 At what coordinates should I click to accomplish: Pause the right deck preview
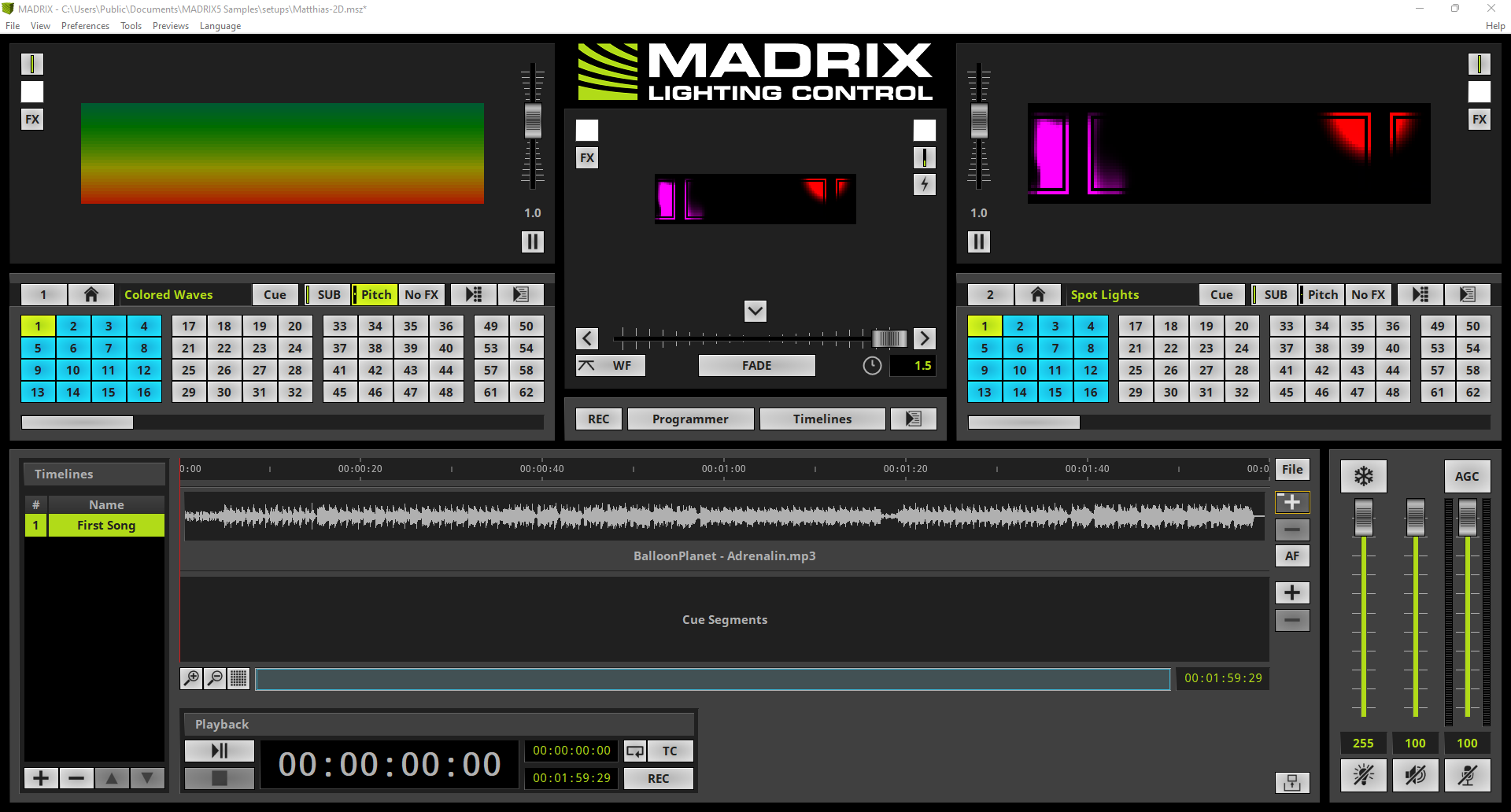(x=979, y=242)
